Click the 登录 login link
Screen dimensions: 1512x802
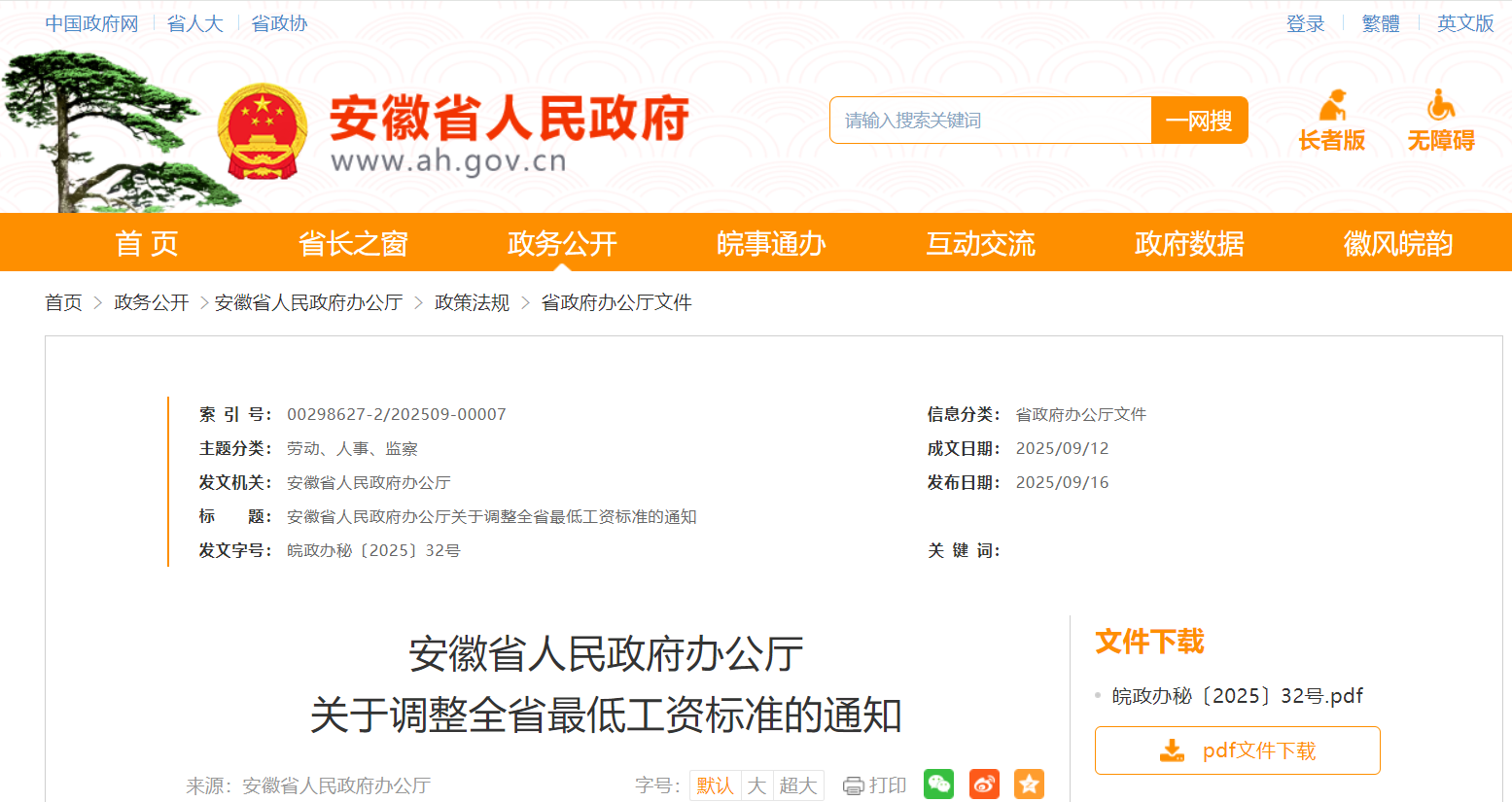click(1305, 22)
